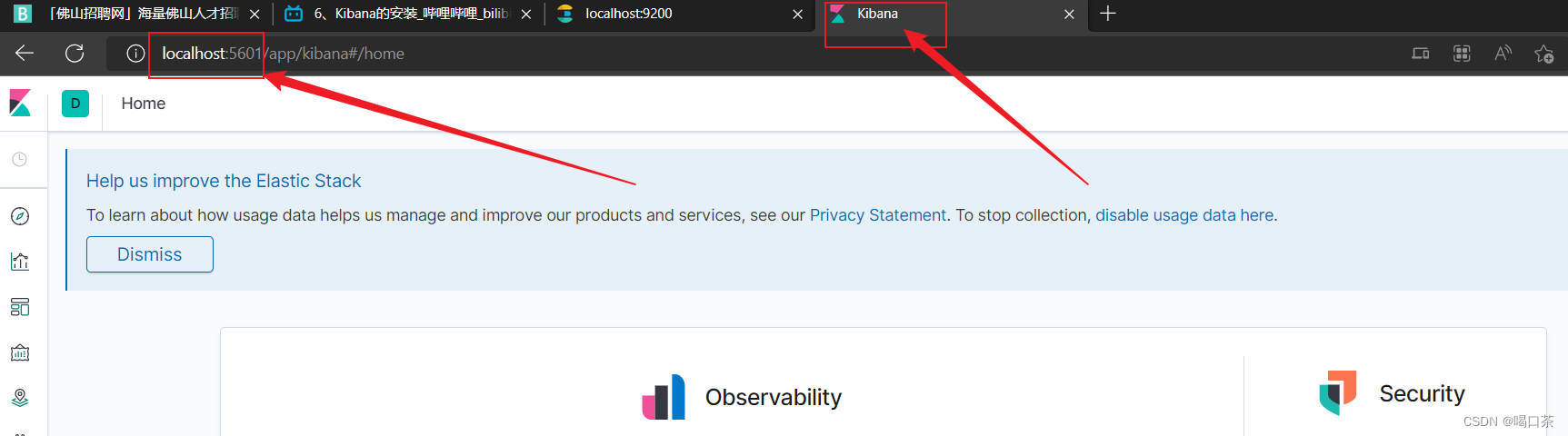Click the Kibana logo in the header
This screenshot has width=1568, height=436.
point(20,103)
